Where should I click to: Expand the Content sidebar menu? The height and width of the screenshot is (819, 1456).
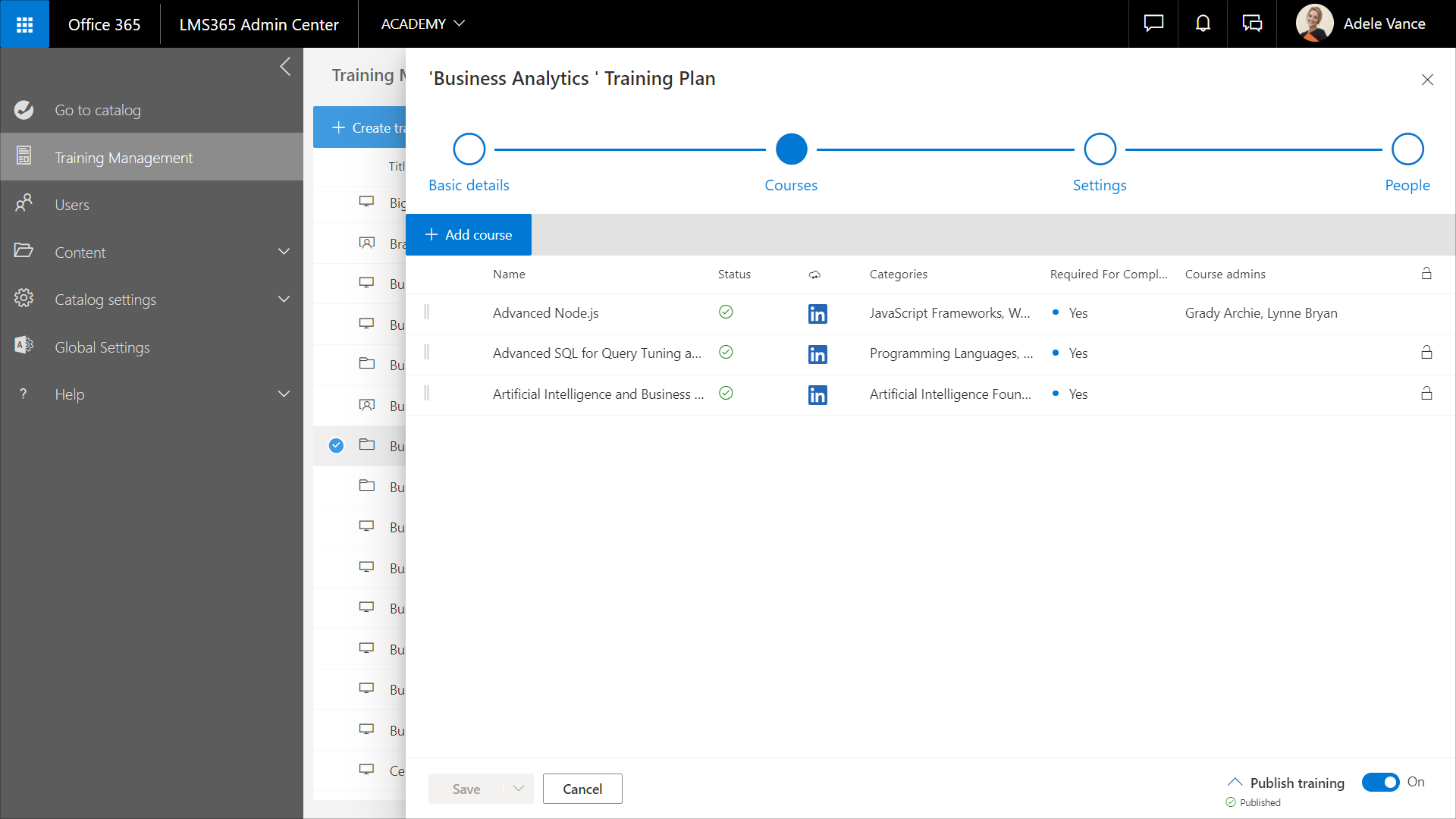[x=284, y=252]
